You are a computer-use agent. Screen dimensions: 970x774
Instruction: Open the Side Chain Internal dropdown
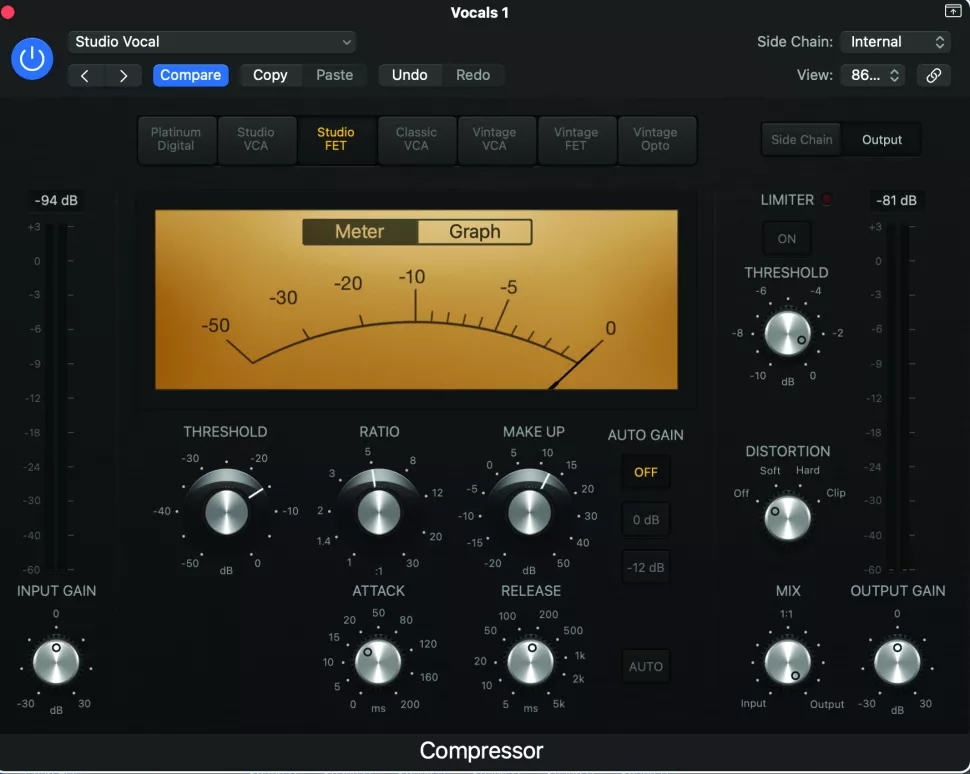pyautogui.click(x=896, y=42)
